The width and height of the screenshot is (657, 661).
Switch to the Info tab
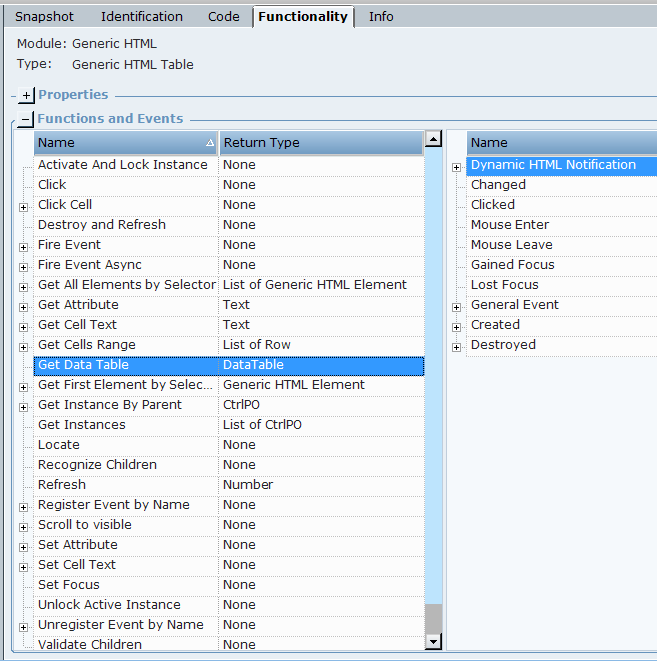pos(381,17)
